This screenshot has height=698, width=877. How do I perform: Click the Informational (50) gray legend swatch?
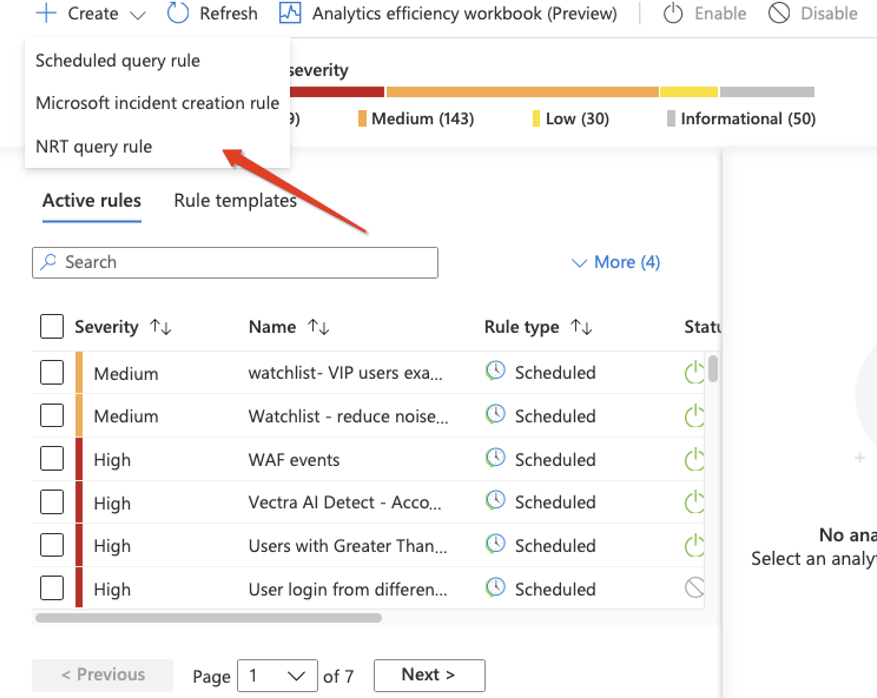tap(671, 119)
